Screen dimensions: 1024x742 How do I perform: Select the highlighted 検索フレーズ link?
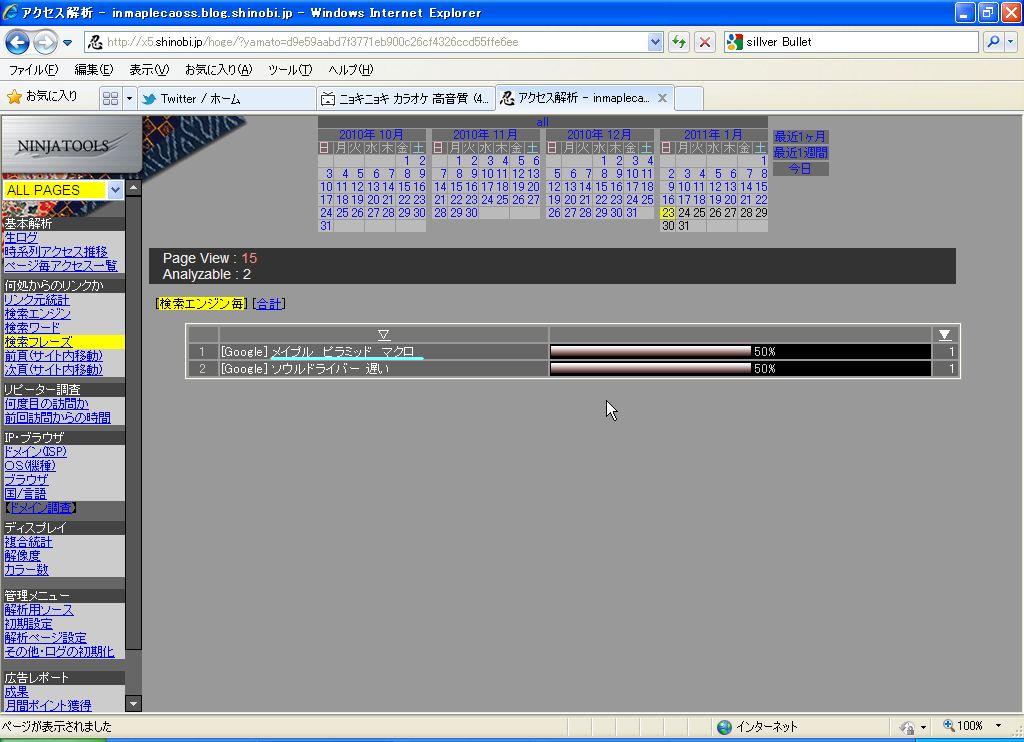coord(39,342)
